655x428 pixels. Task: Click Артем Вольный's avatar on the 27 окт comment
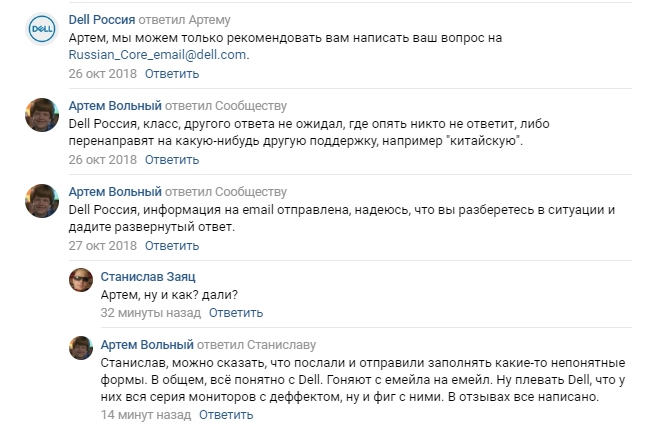41,203
